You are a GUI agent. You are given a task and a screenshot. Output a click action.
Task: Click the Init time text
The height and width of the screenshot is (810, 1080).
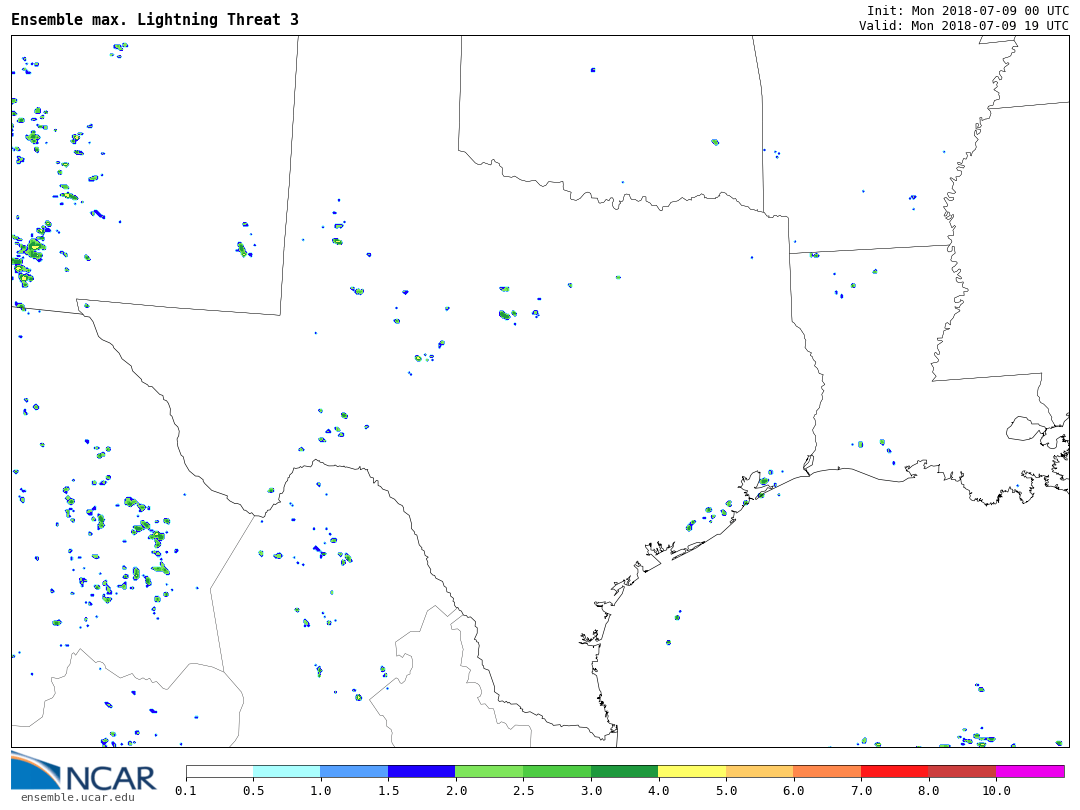click(x=967, y=11)
